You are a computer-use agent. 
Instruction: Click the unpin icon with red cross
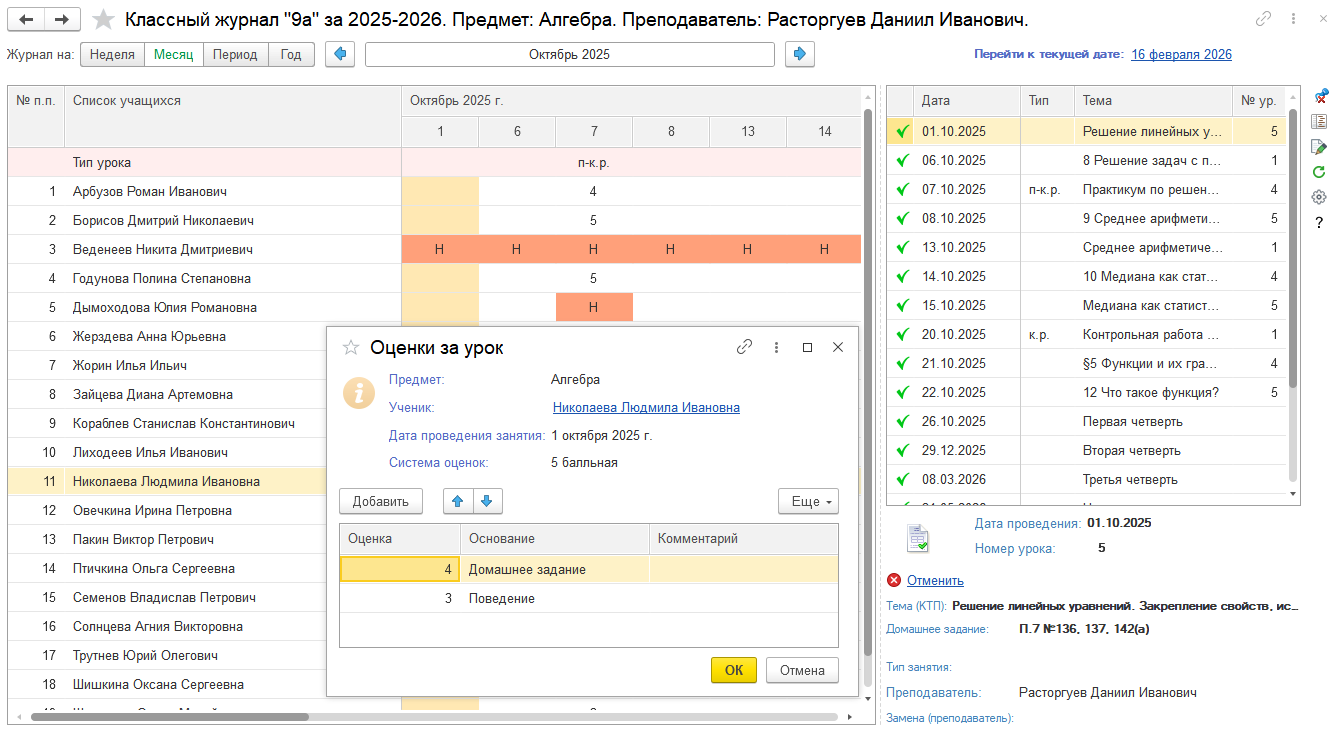point(1319,97)
